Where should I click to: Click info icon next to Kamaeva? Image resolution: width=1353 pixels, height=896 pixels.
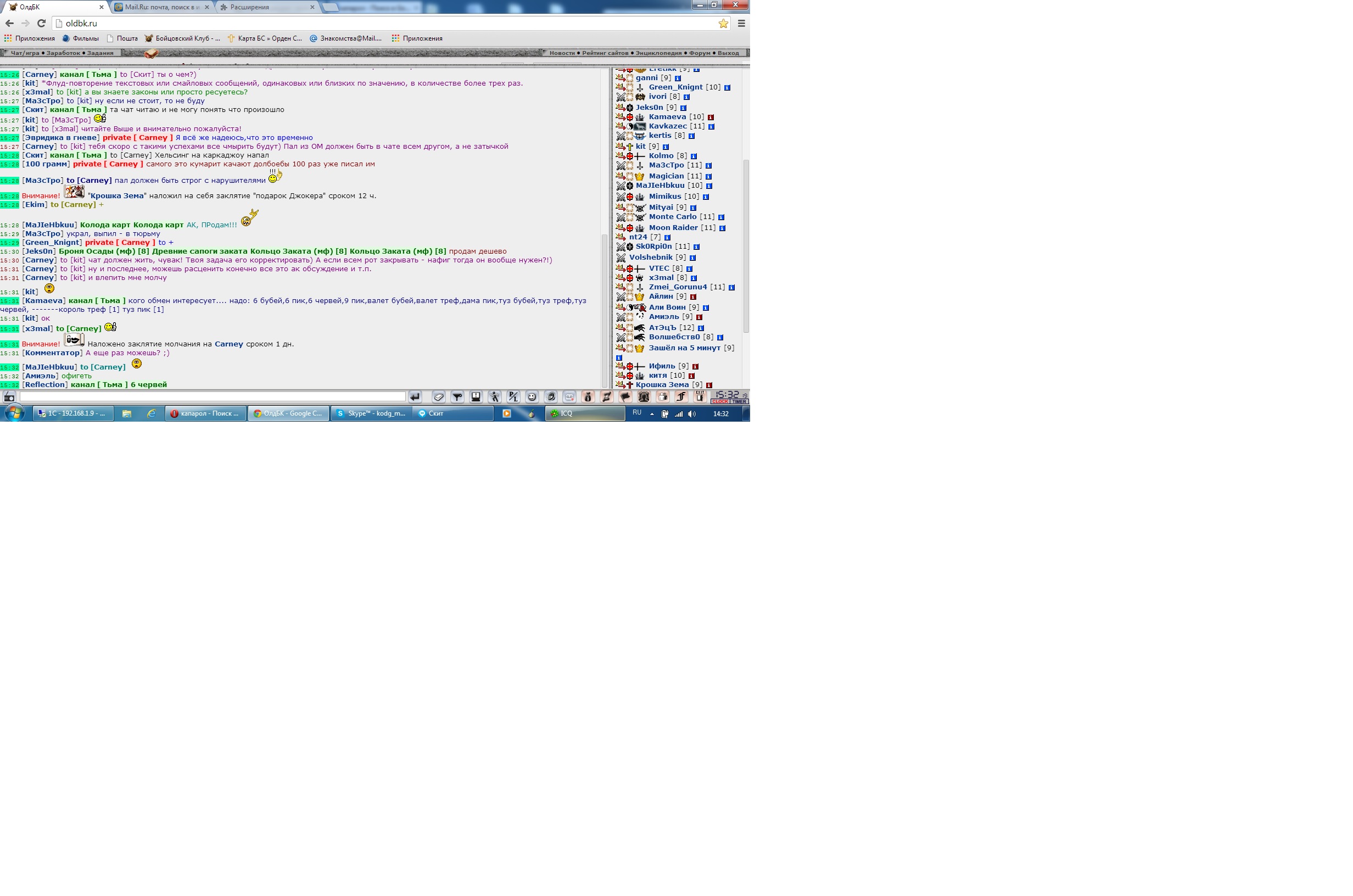(x=711, y=117)
